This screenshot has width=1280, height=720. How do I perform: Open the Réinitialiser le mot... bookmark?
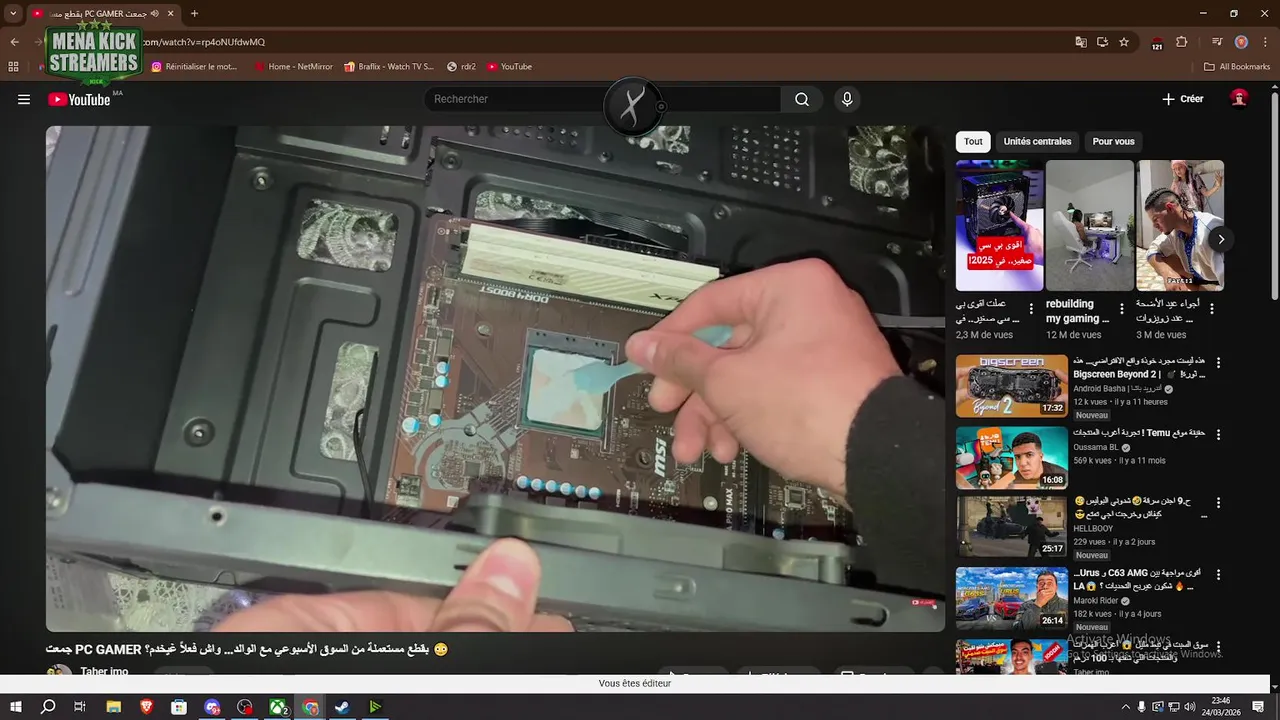tap(195, 67)
